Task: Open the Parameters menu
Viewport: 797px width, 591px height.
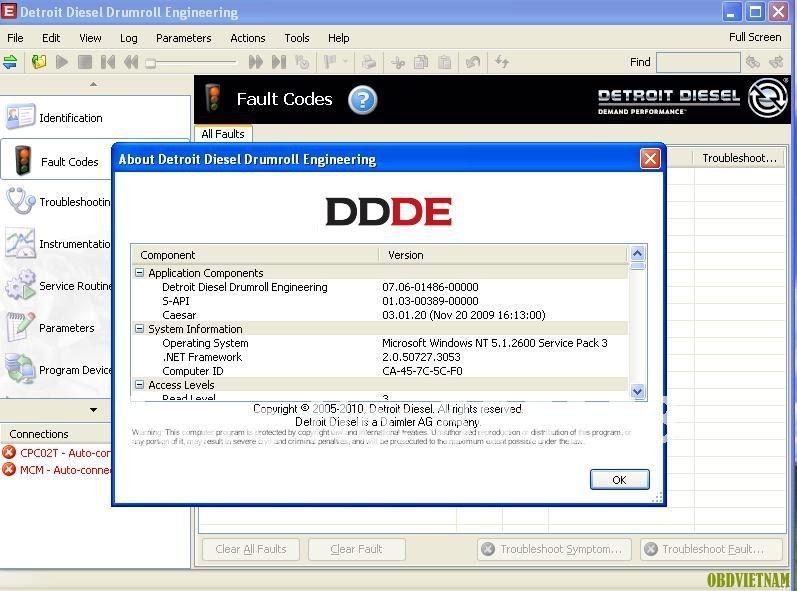Action: click(x=183, y=38)
